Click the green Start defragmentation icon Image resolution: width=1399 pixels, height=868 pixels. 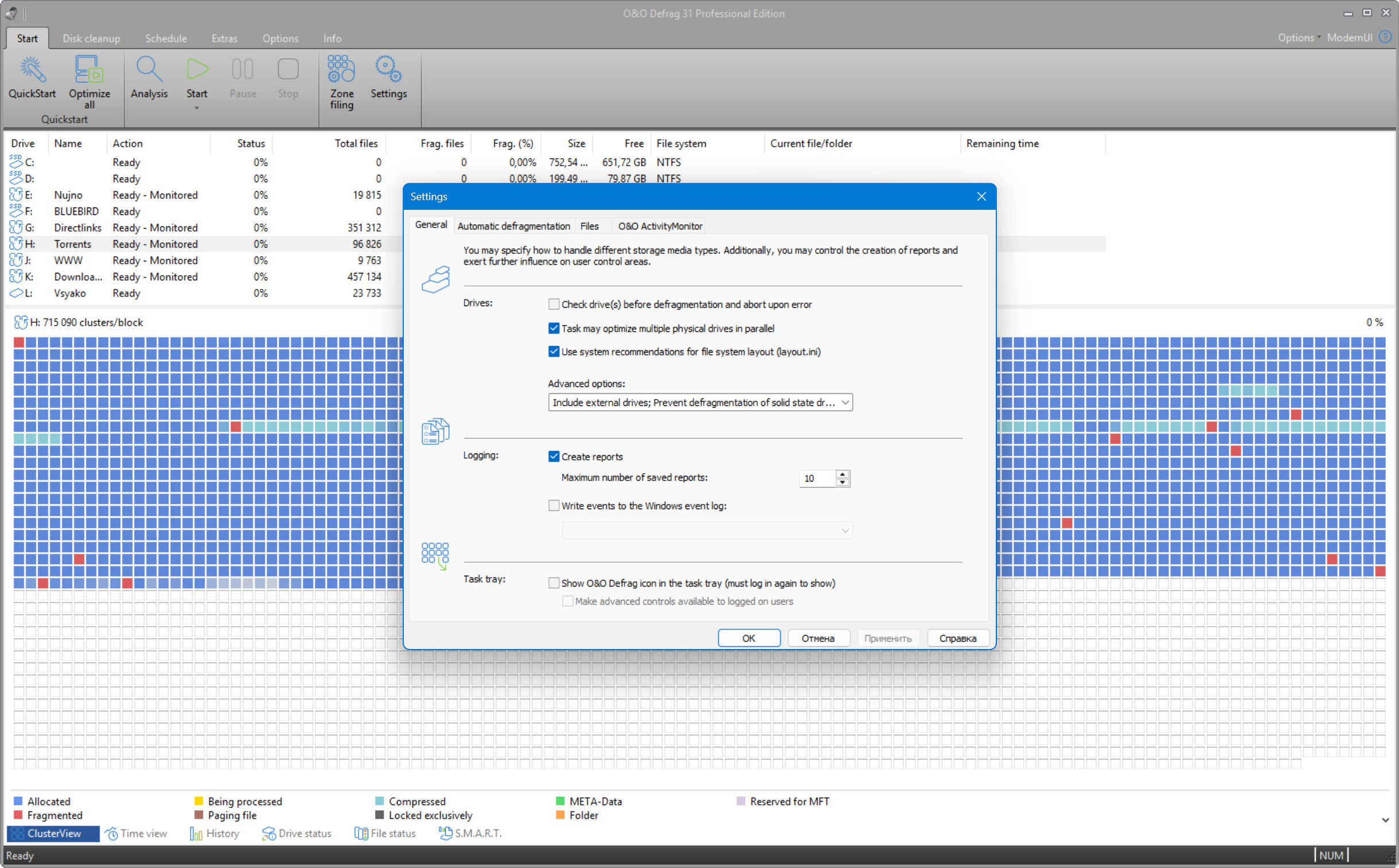click(x=196, y=70)
